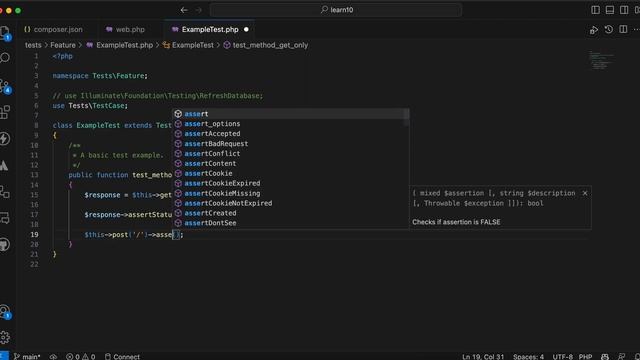Toggle the secondary side bar layout icon
Viewport: 640px width, 360px height.
[624, 10]
